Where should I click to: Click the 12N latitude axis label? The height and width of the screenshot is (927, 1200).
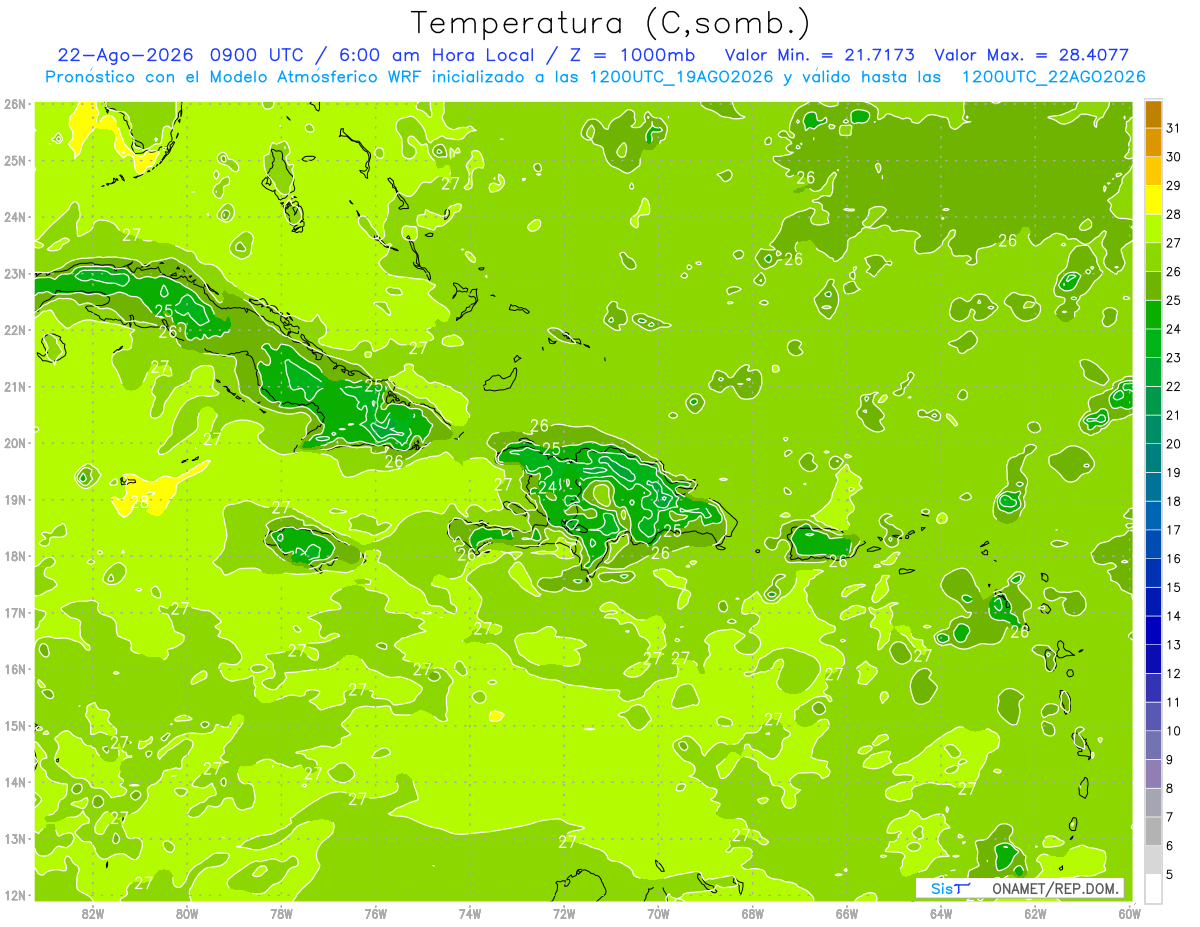point(15,895)
